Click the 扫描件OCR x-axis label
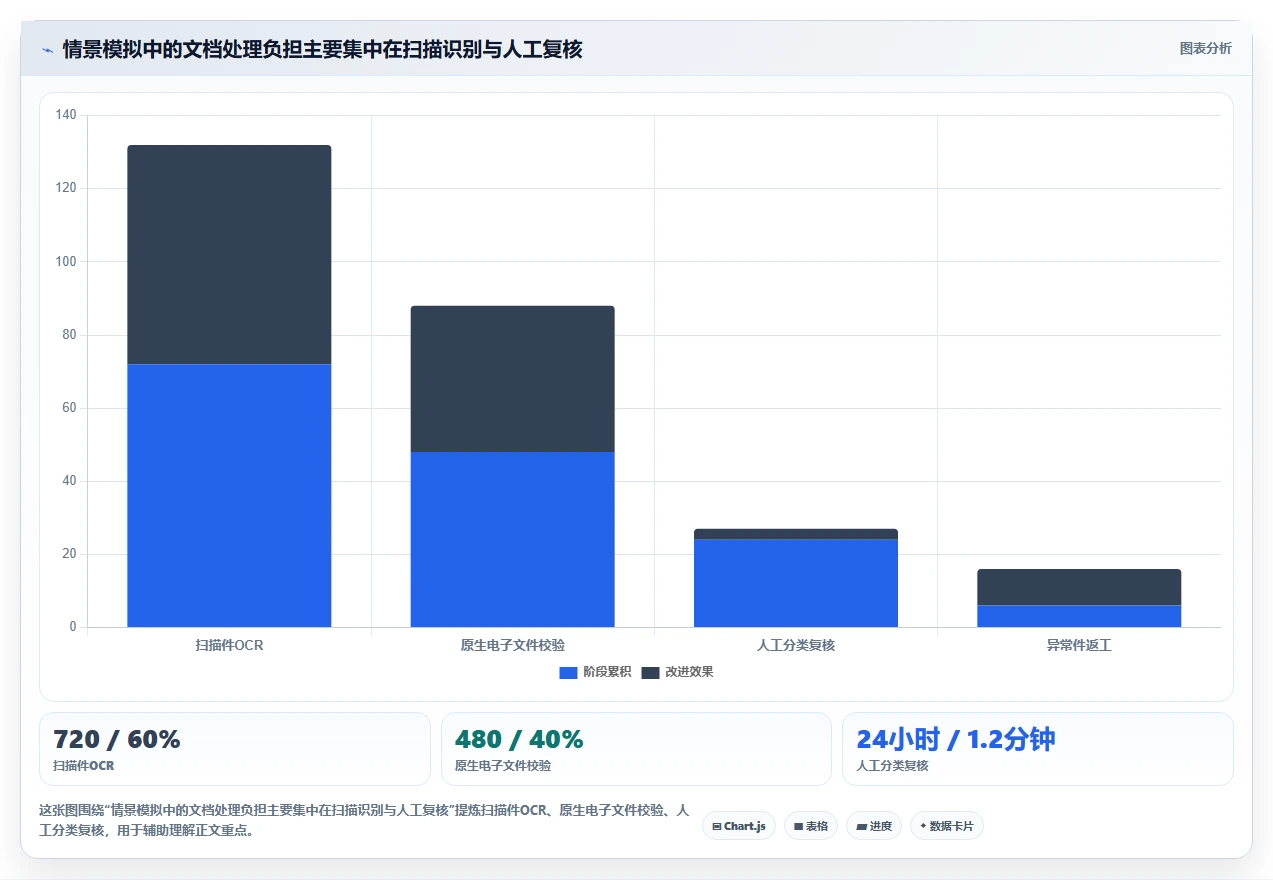The height and width of the screenshot is (880, 1273). point(229,645)
